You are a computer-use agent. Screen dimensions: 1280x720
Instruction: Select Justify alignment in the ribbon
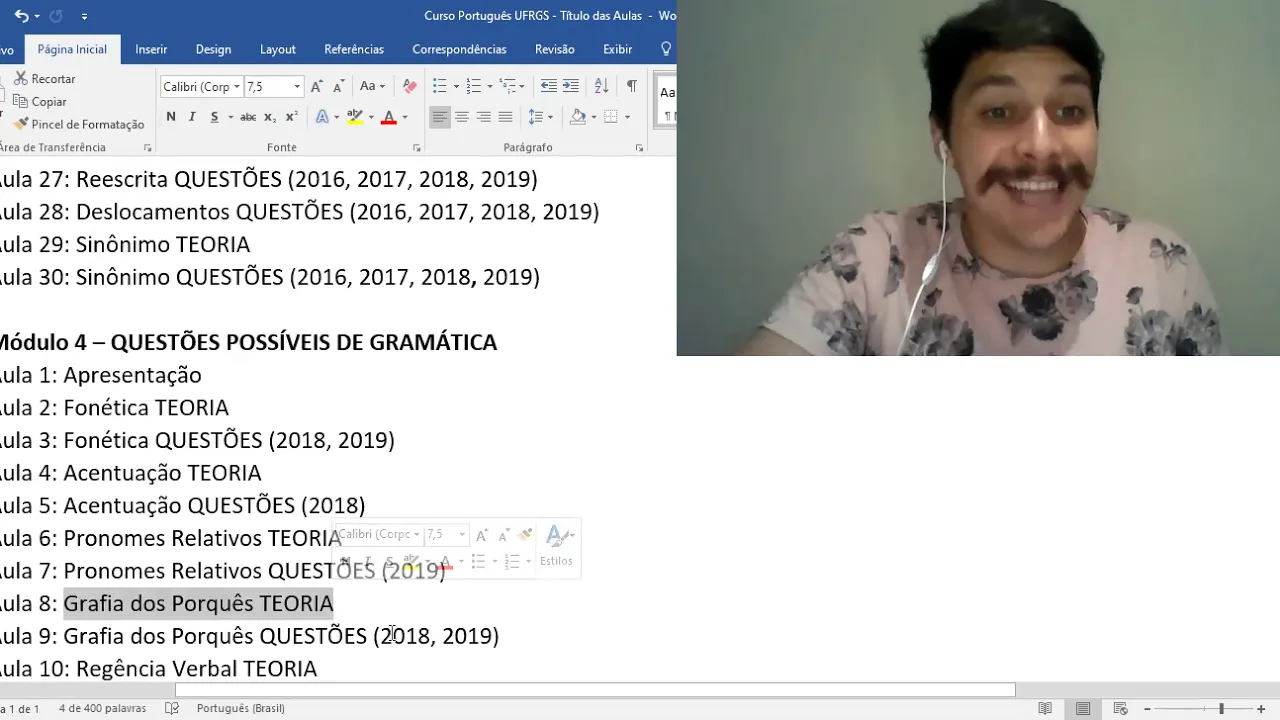pos(505,117)
